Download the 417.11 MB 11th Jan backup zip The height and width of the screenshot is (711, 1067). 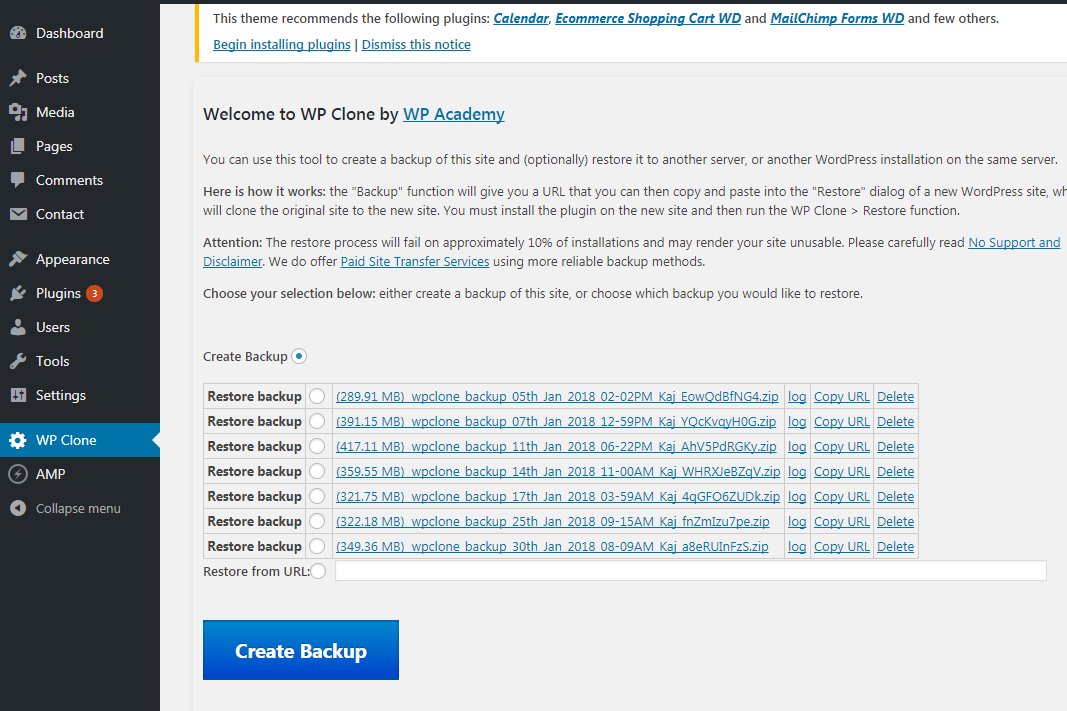556,446
